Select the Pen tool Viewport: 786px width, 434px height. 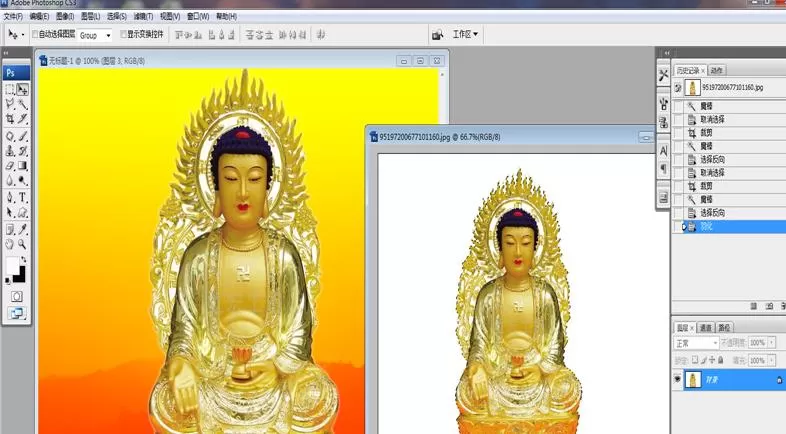(10, 197)
